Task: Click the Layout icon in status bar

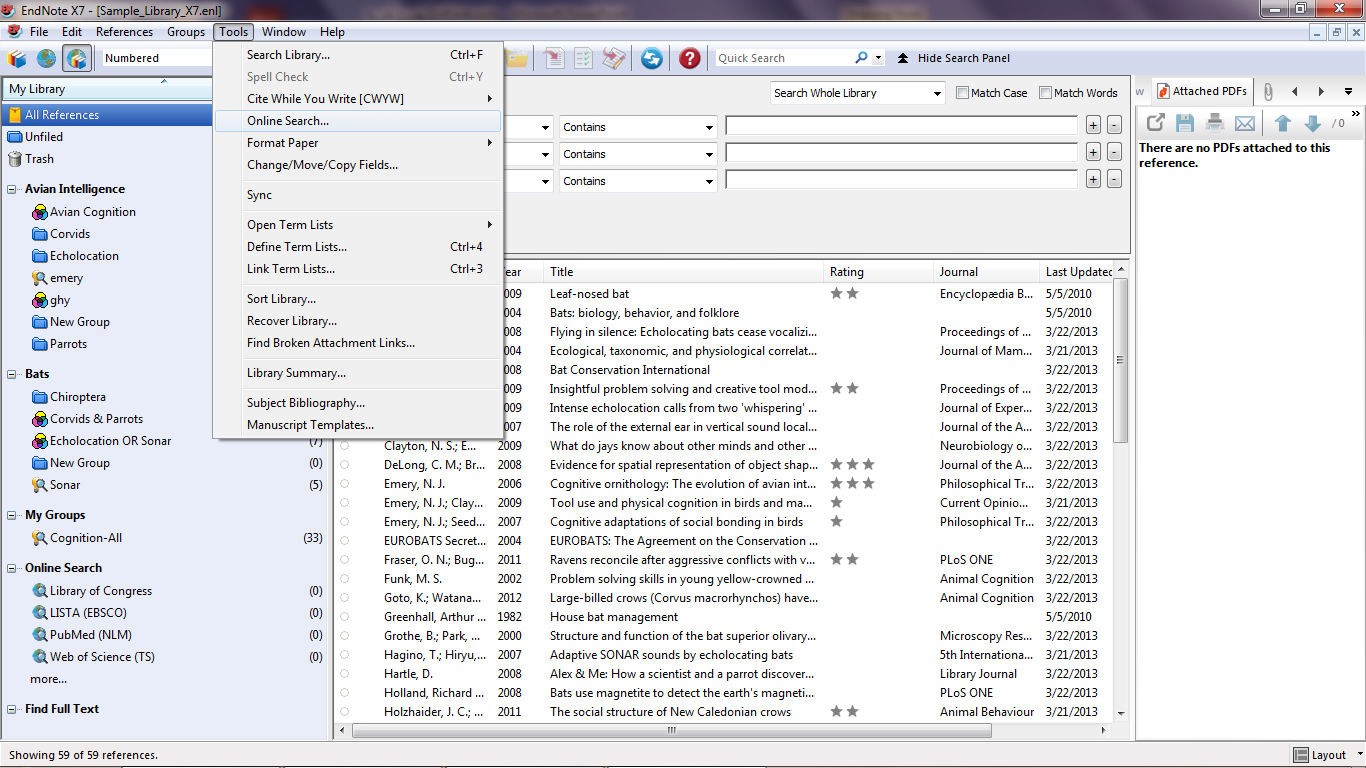Action: click(1301, 755)
